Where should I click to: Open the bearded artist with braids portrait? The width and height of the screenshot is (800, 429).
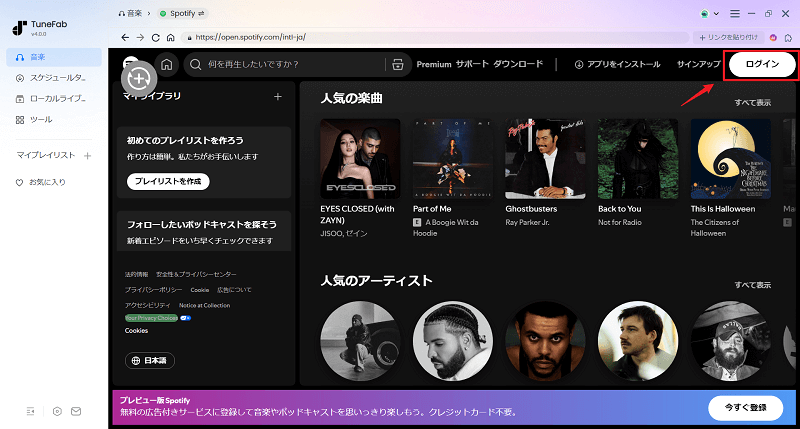[x=453, y=341]
